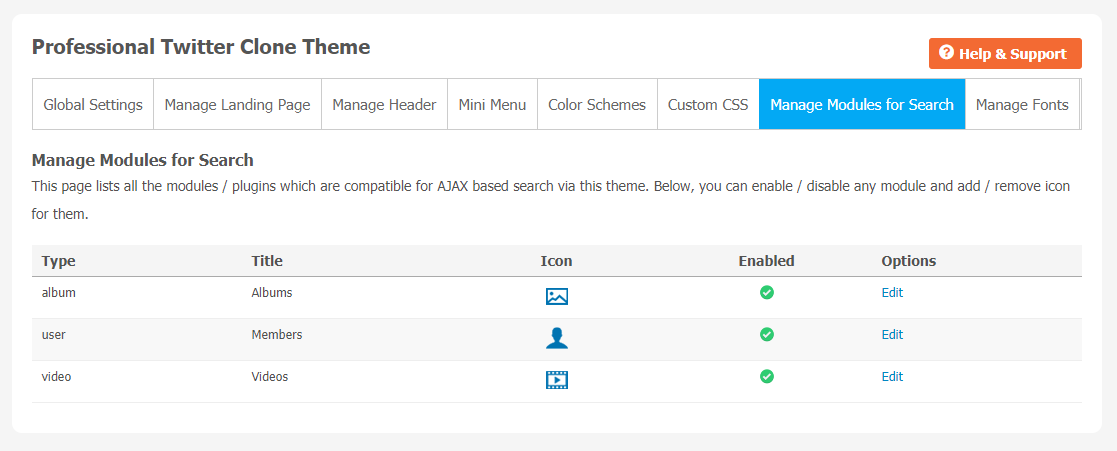The height and width of the screenshot is (451, 1117).
Task: Click the Enabled column header
Action: point(767,261)
